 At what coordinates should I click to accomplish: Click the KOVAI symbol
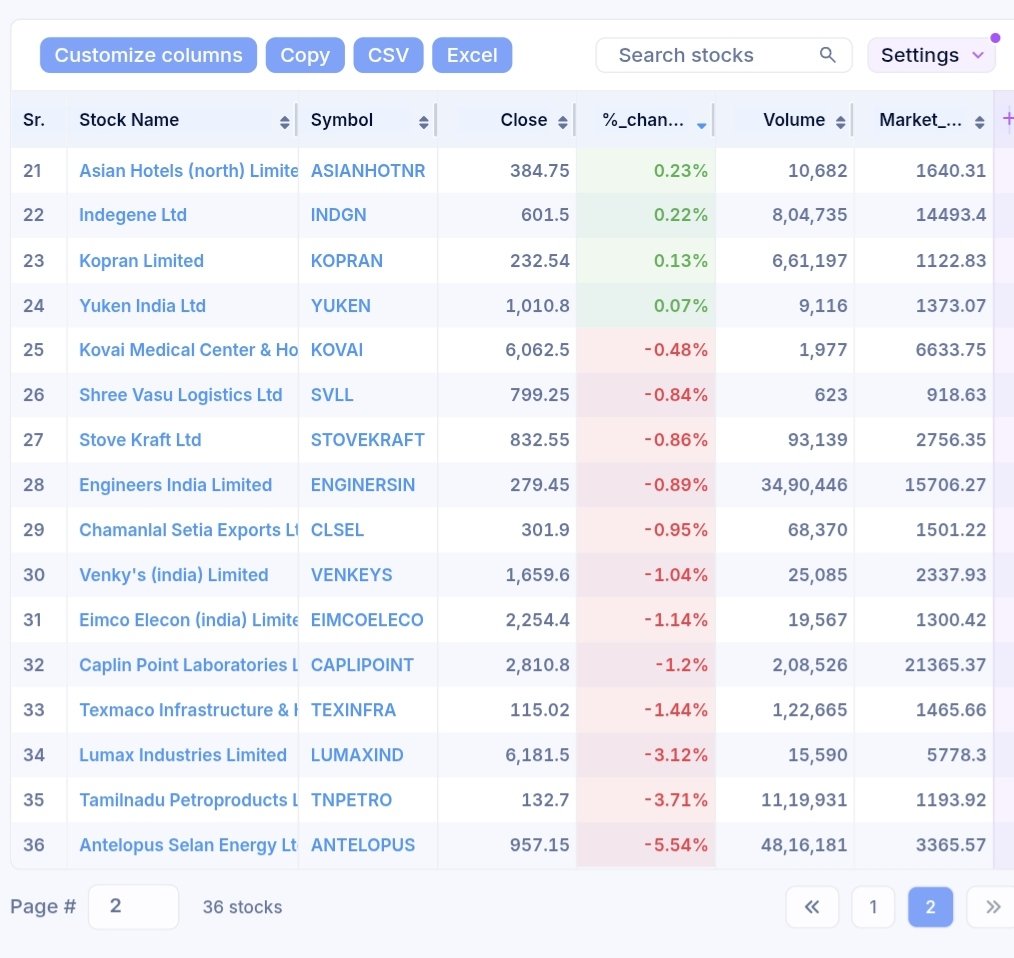pos(337,350)
